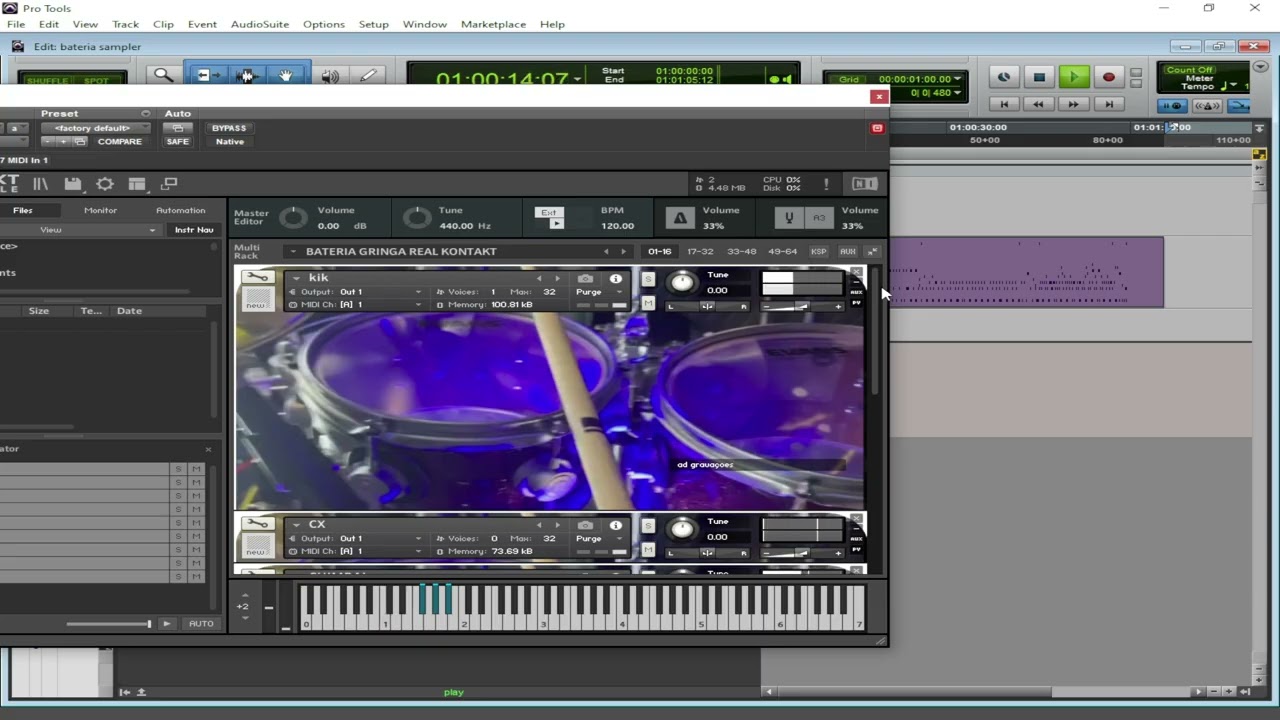
Task: Open Kontakt library browser icon
Action: (40, 184)
